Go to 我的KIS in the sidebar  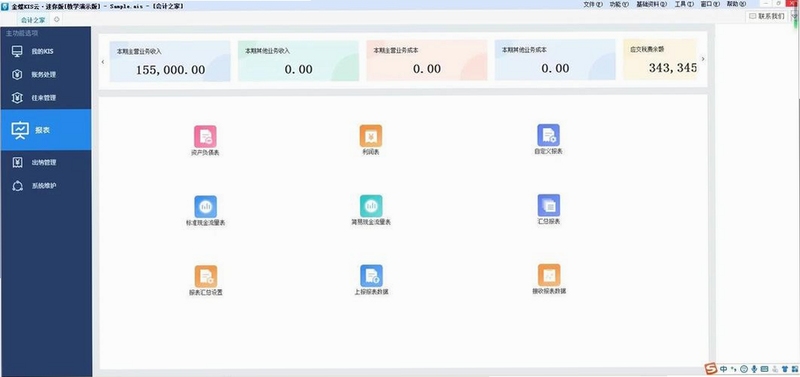(46, 52)
